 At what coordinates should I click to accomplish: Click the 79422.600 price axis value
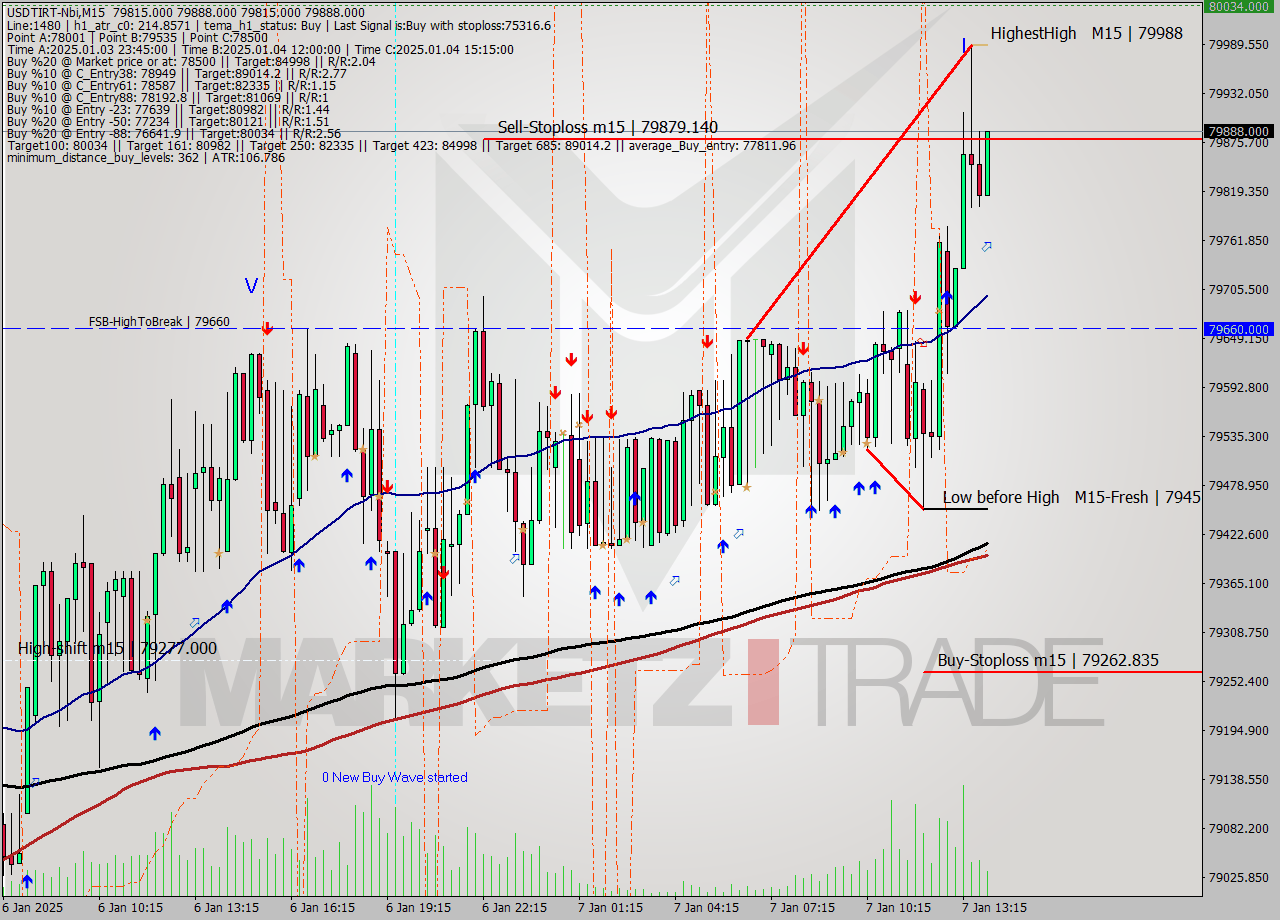pyautogui.click(x=1240, y=534)
